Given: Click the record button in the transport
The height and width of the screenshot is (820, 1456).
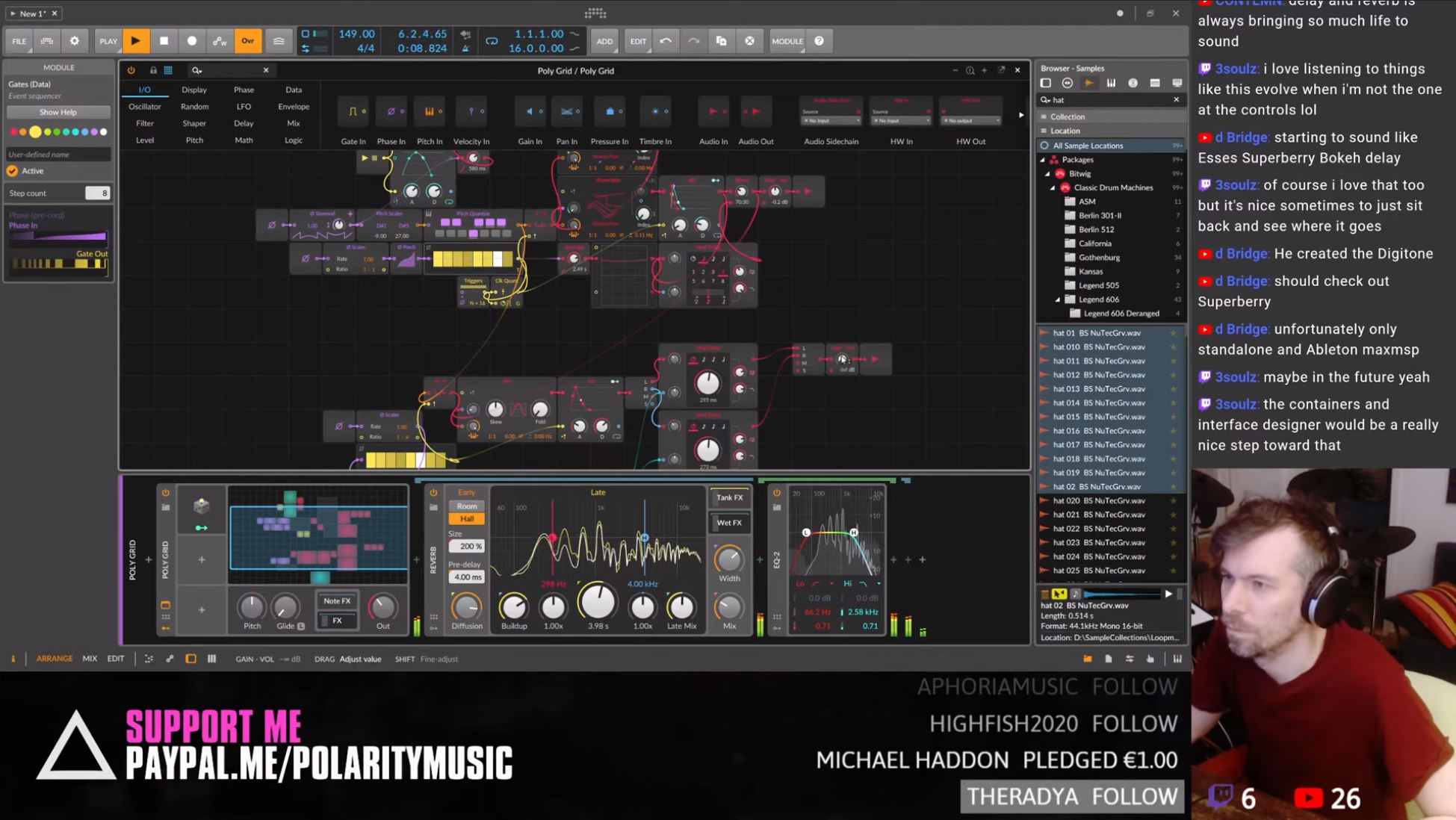Looking at the screenshot, I should coord(193,40).
